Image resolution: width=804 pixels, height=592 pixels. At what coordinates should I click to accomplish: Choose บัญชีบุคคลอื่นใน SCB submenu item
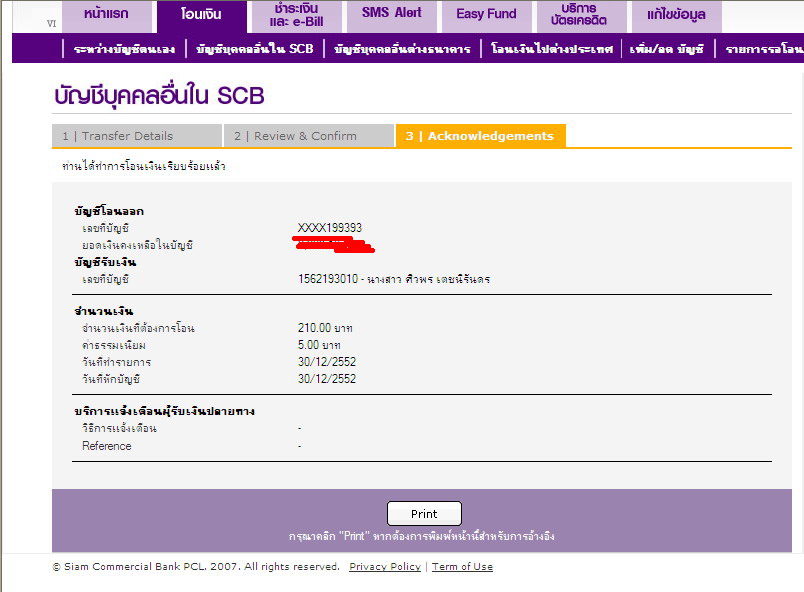pyautogui.click(x=255, y=49)
